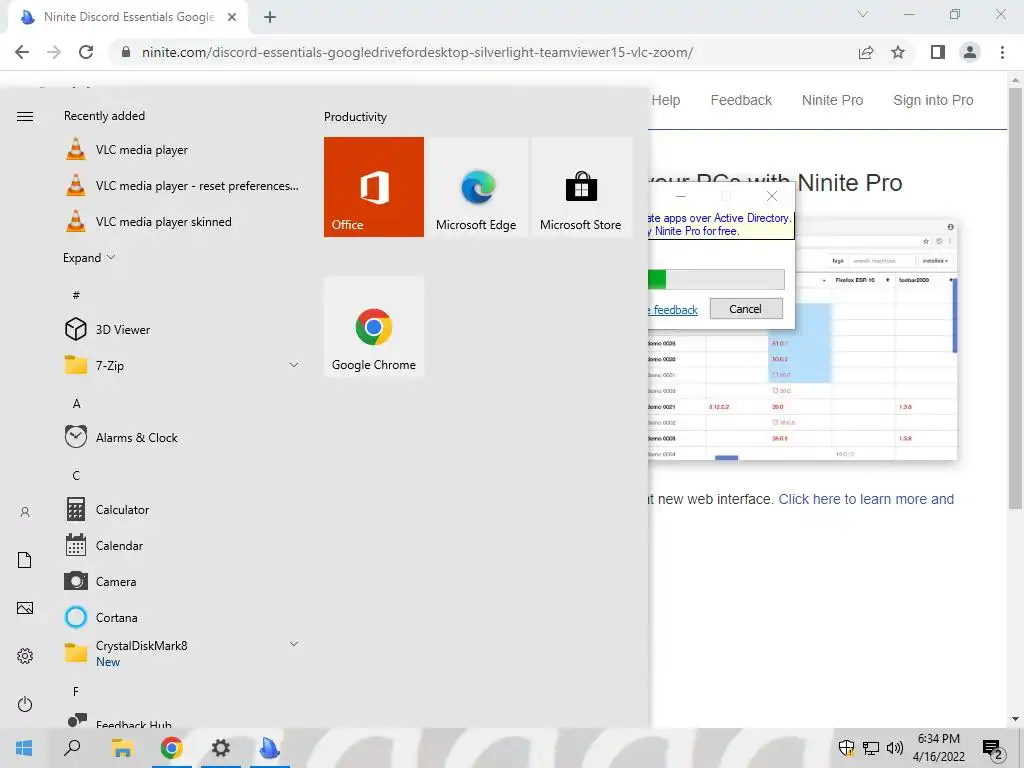
Task: Open the Ninite Pro nav link
Action: click(x=833, y=100)
